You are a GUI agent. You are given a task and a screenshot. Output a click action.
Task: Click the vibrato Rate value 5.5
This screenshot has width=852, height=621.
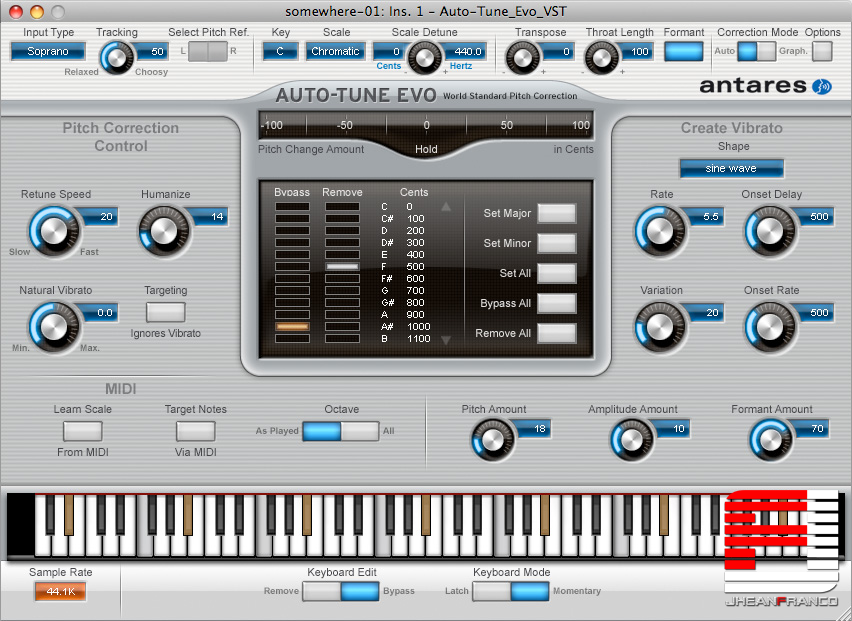click(706, 217)
